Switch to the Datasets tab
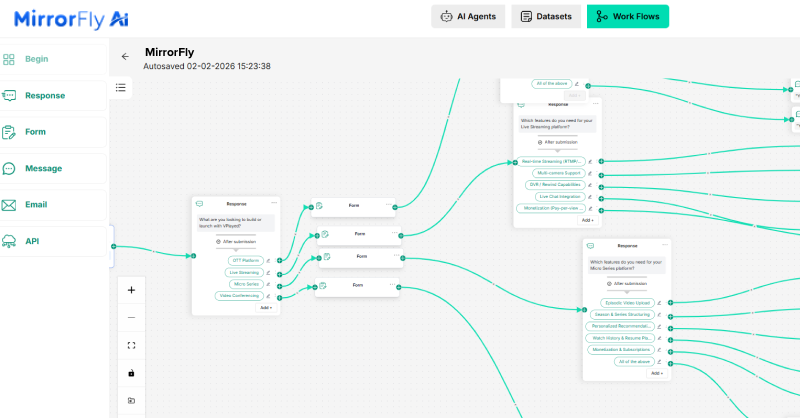Image resolution: width=800 pixels, height=418 pixels. 546,16
